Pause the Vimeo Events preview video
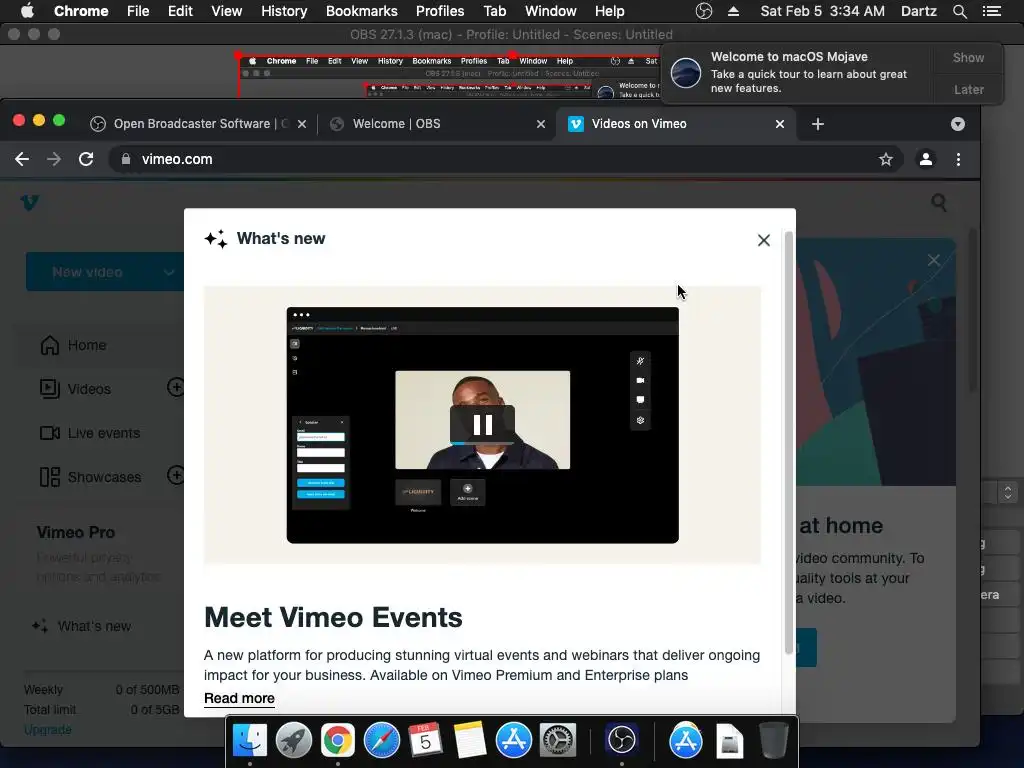 tap(483, 424)
